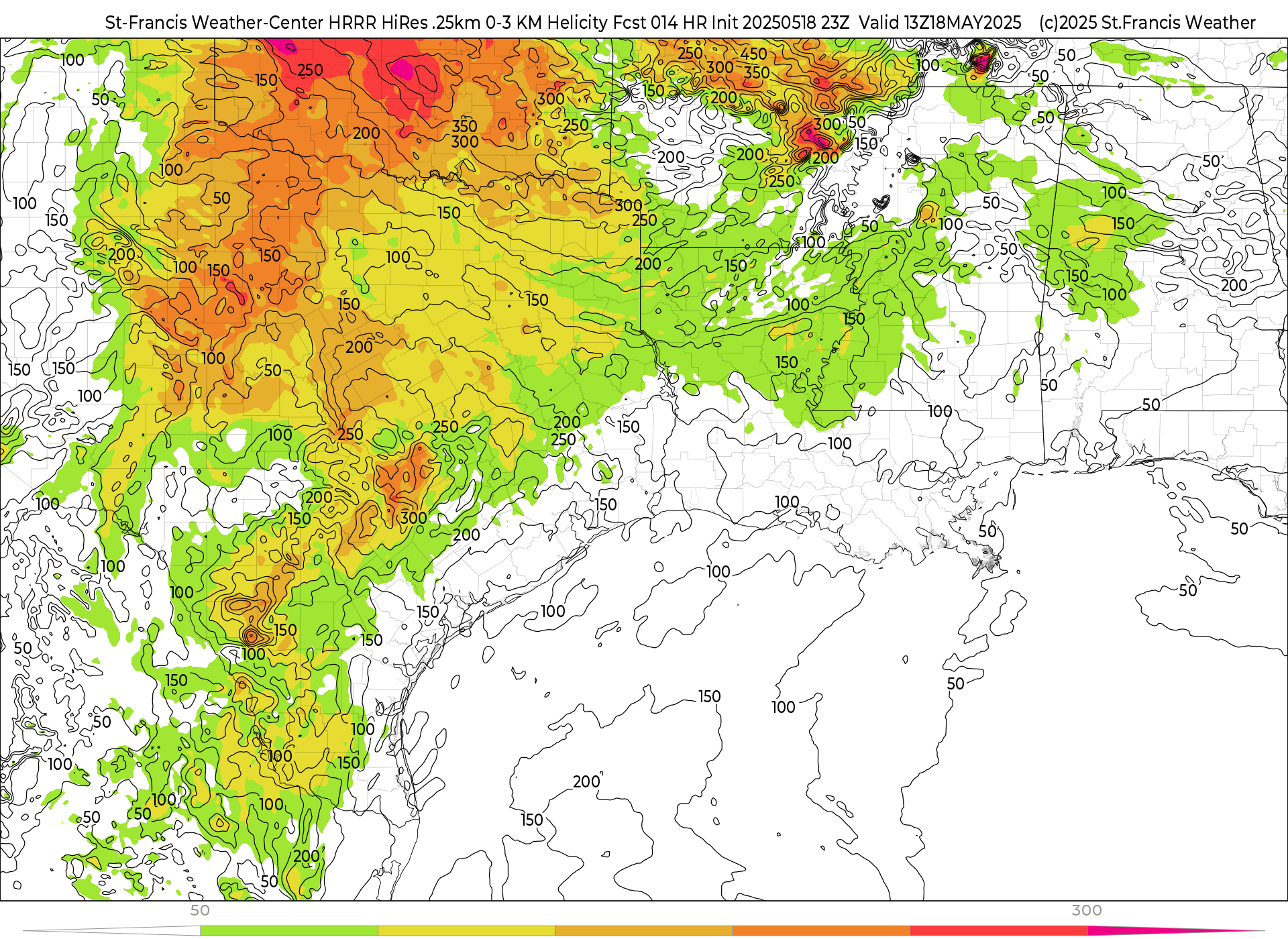This screenshot has height=939, width=1288.
Task: Click the red segment of the legend bar
Action: point(999,931)
